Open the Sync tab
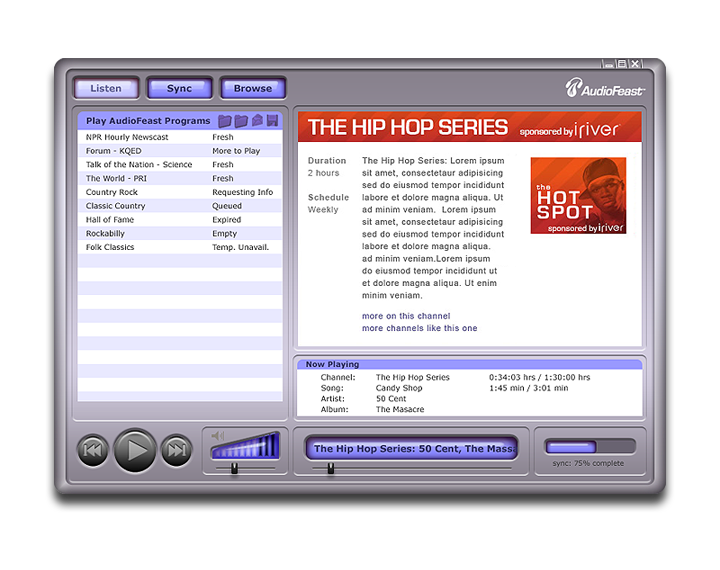720x570 pixels. [x=179, y=88]
